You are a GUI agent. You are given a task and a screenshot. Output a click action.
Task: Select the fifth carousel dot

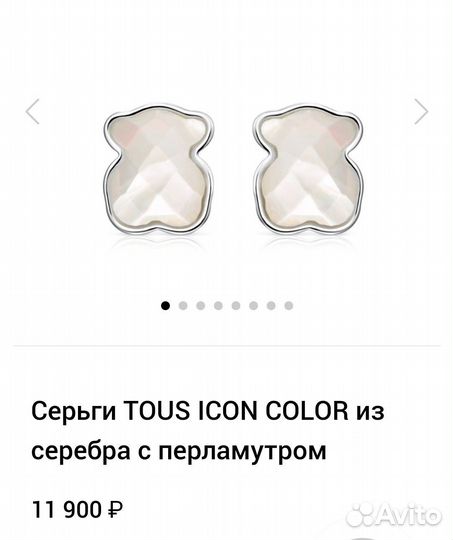coord(236,305)
